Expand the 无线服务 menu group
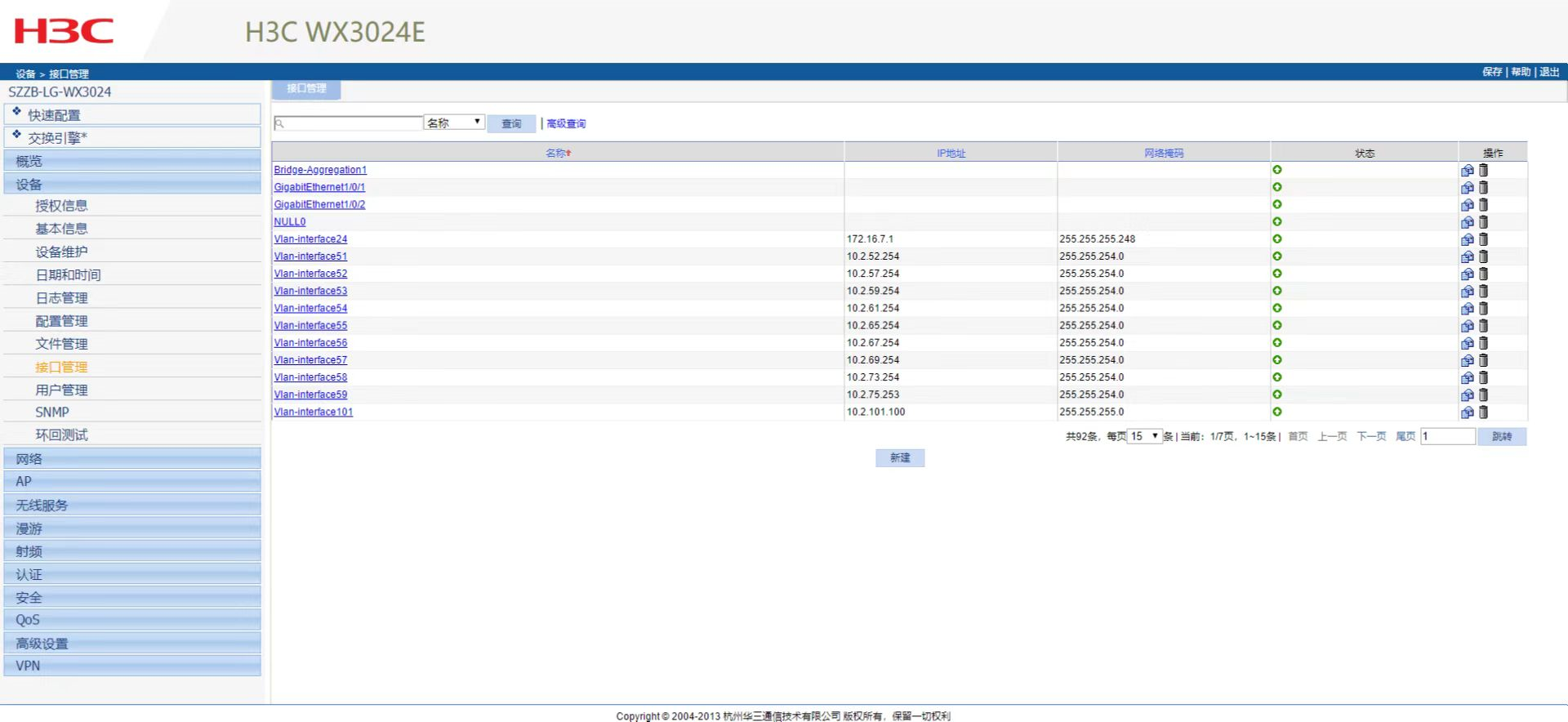 [132, 505]
